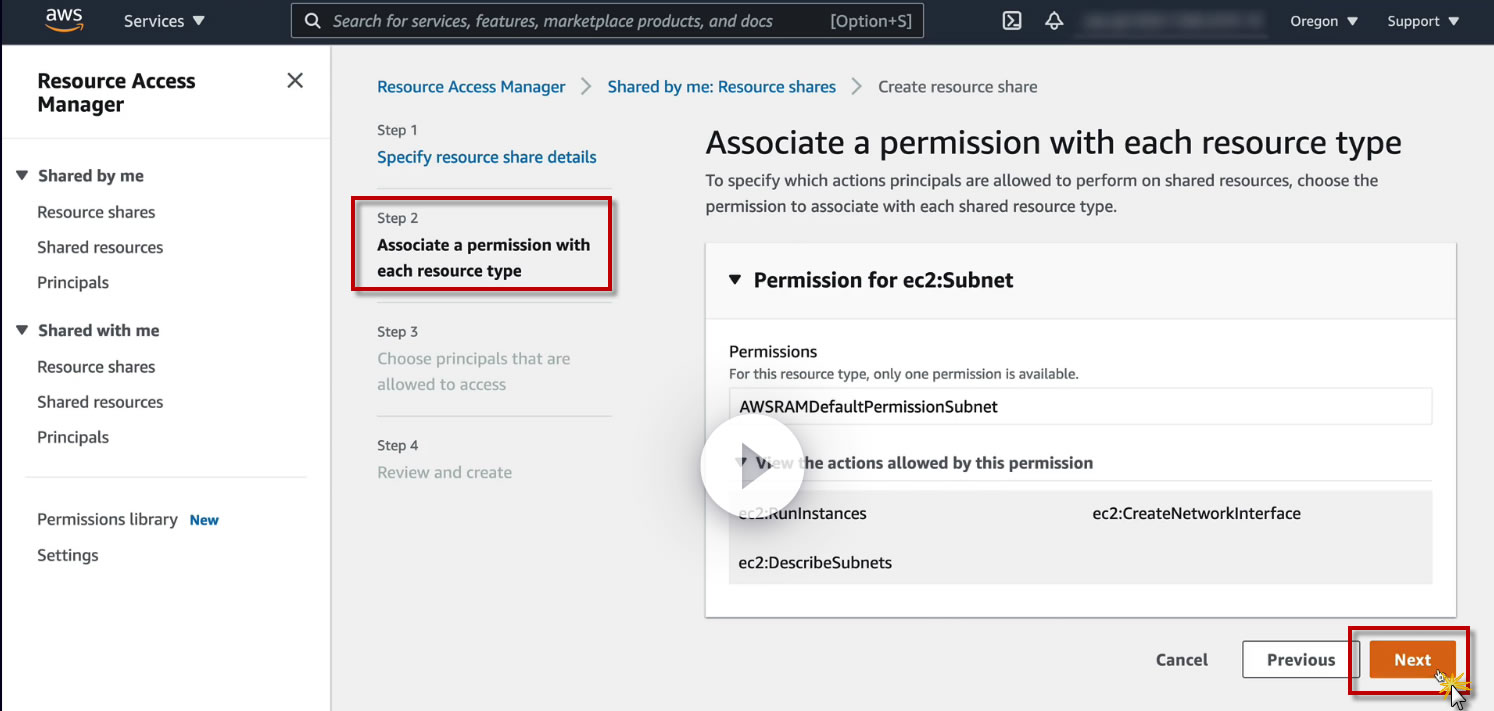Screen dimensions: 1494x711
Task: Open the Resource Access Manager breadcrumb link
Action: [471, 87]
